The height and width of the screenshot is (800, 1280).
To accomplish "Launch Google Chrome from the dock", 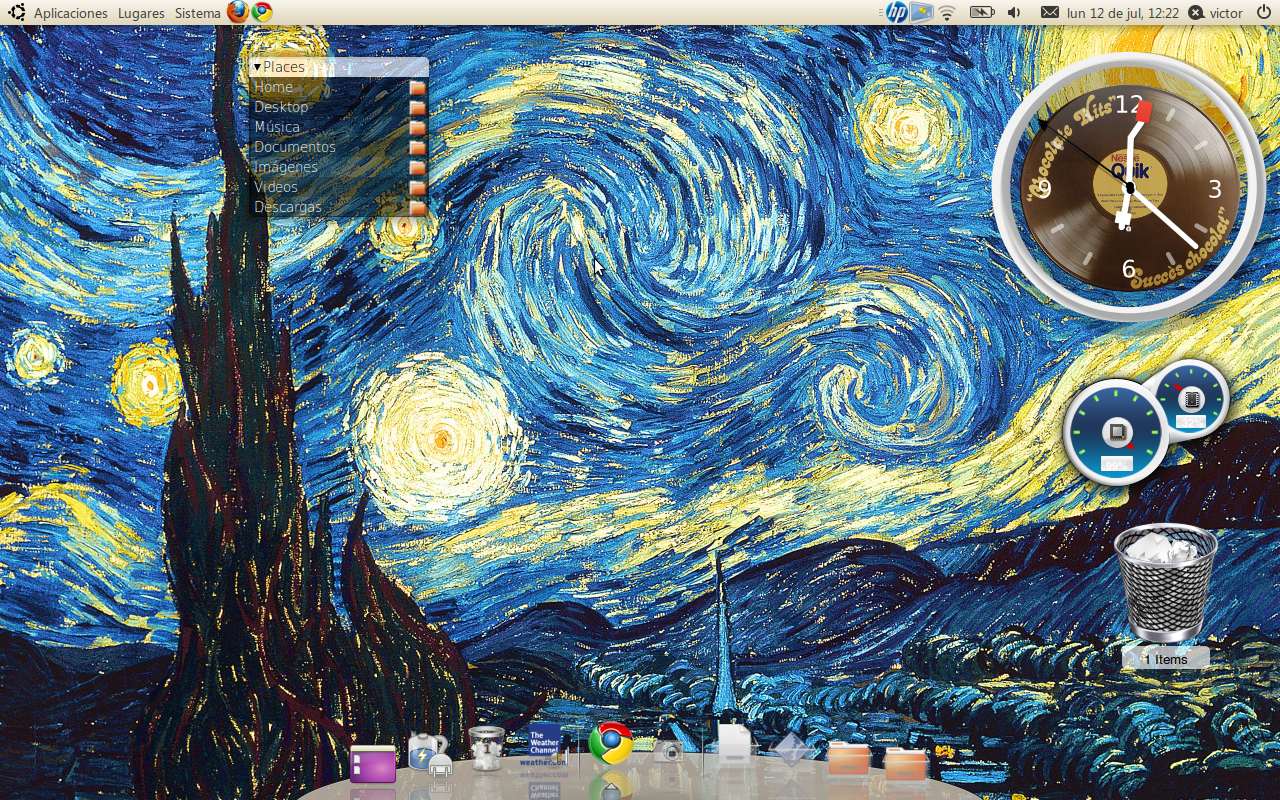I will coord(610,743).
